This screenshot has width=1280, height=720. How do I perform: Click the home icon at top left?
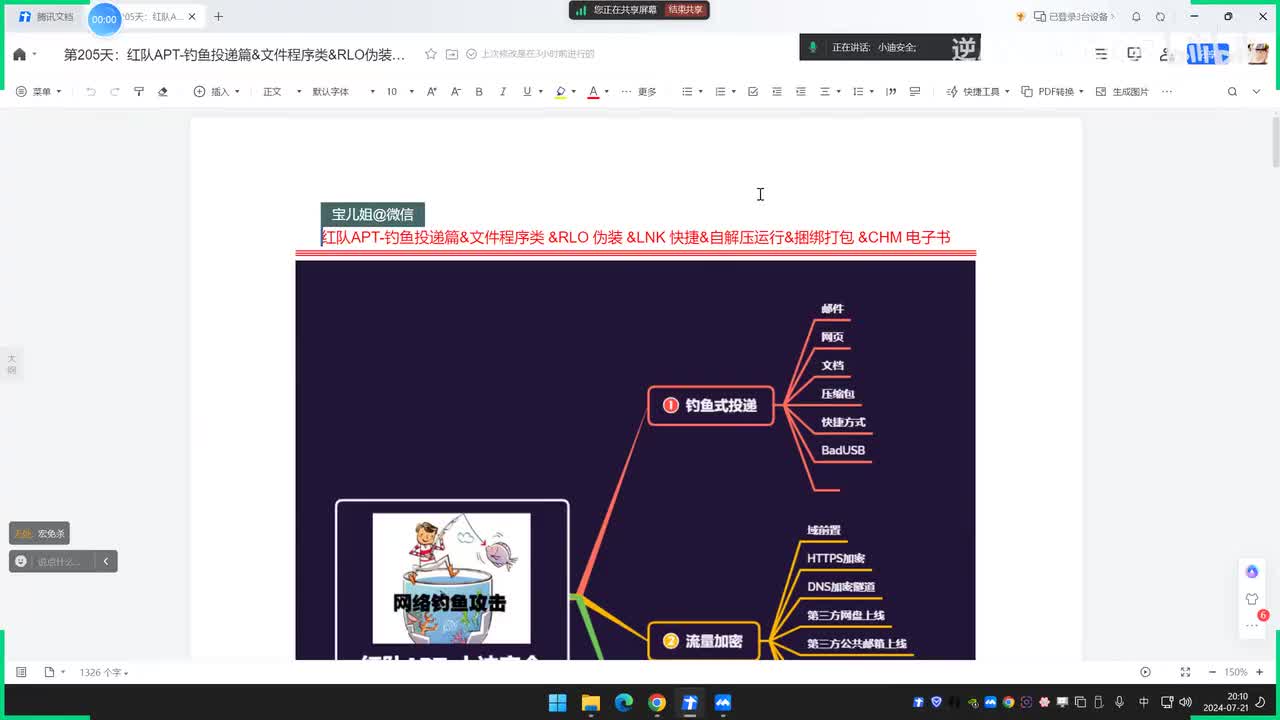pos(19,54)
